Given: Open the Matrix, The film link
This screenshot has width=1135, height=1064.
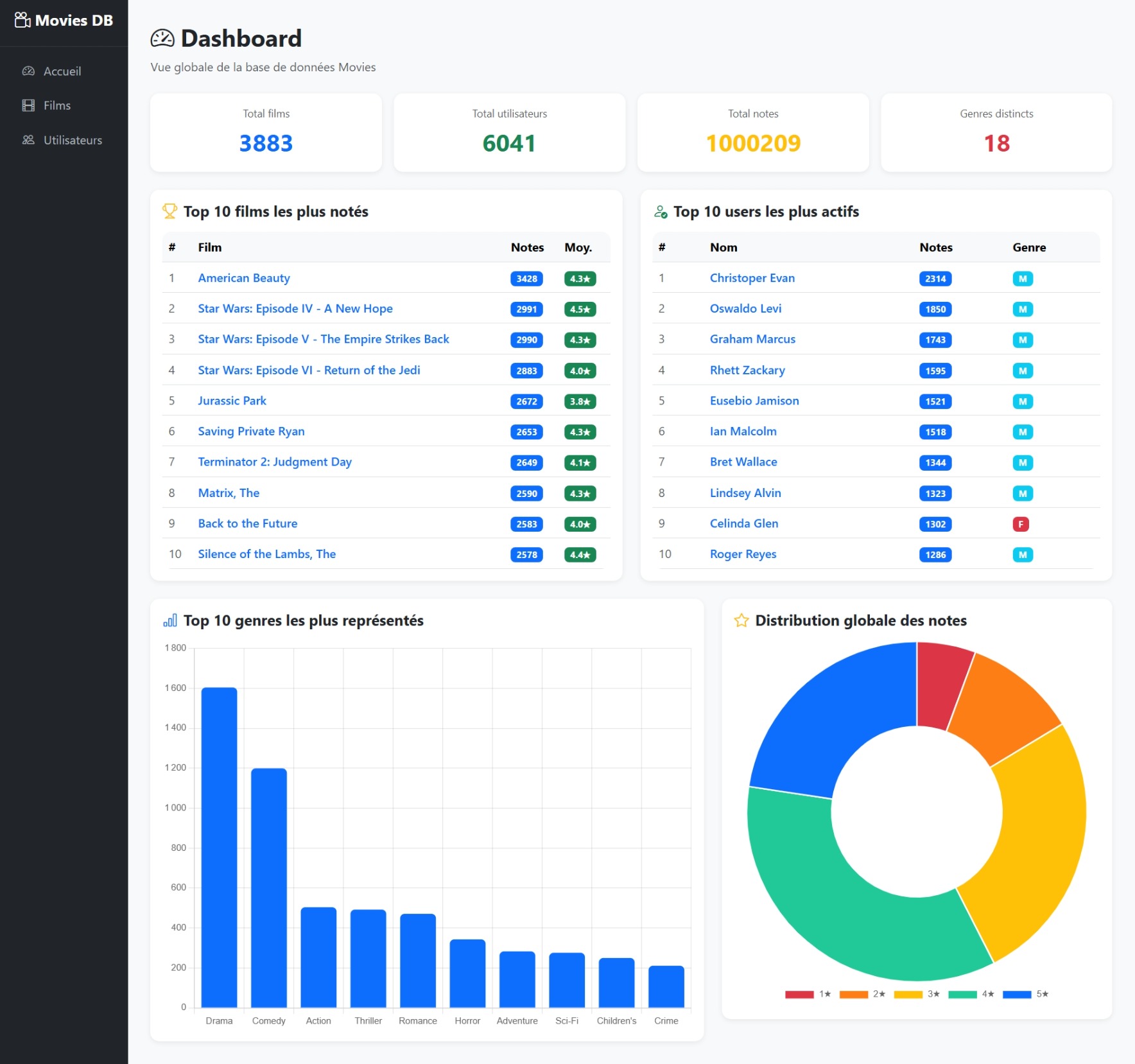Looking at the screenshot, I should point(229,493).
